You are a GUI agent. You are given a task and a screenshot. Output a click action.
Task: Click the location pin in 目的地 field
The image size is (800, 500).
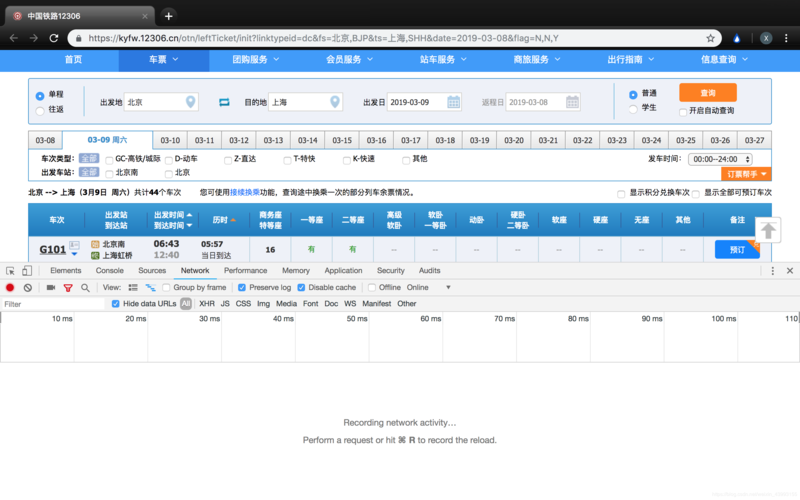click(x=335, y=102)
